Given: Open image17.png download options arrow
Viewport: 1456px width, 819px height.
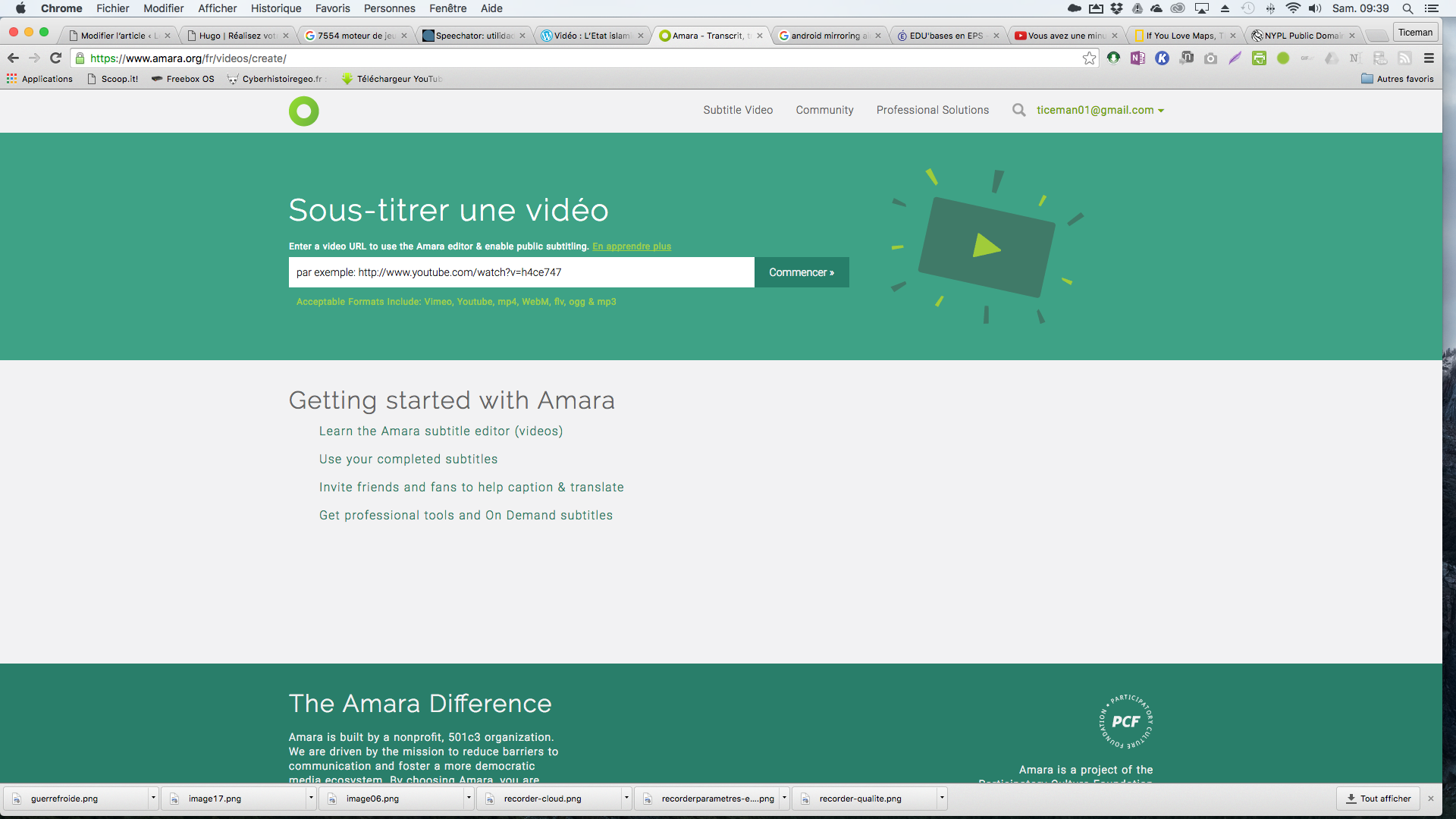Looking at the screenshot, I should [x=311, y=798].
